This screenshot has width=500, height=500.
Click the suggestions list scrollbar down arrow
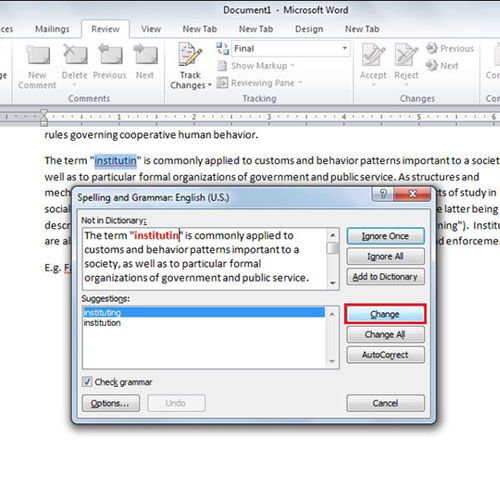(332, 361)
